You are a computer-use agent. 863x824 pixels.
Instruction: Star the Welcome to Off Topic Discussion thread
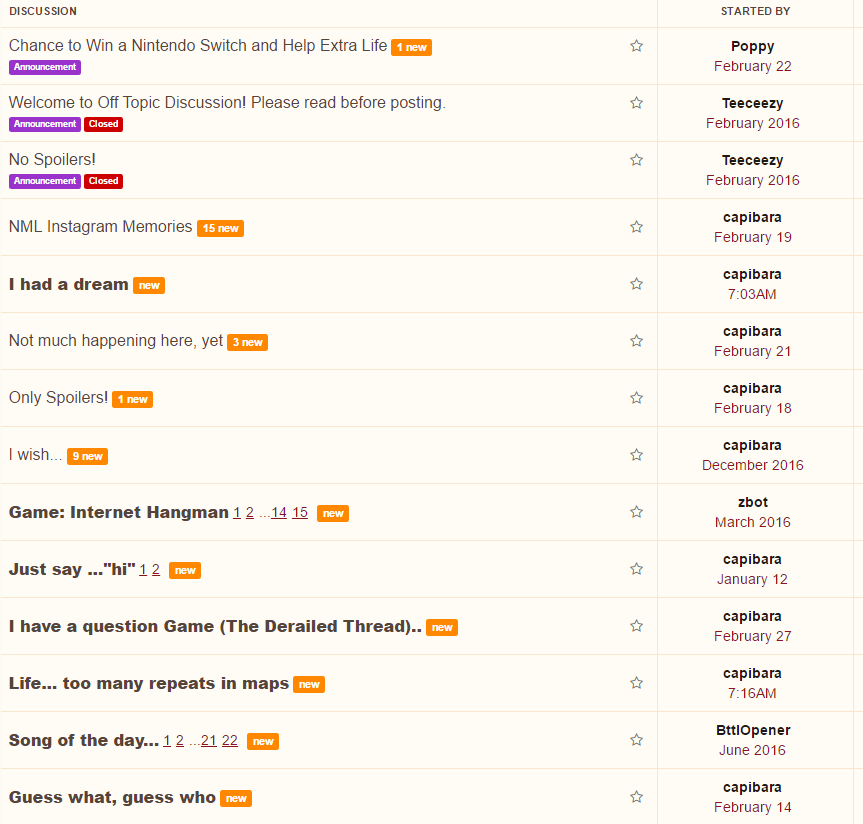point(636,103)
